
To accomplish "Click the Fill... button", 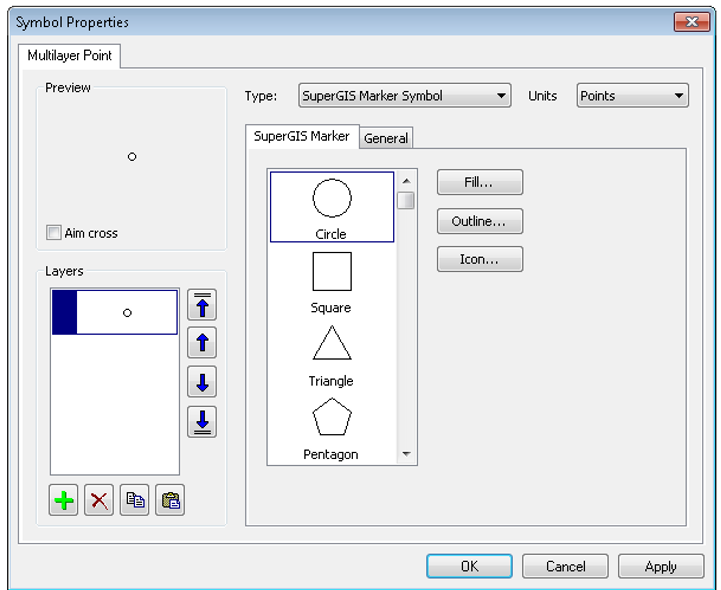I will 479,182.
